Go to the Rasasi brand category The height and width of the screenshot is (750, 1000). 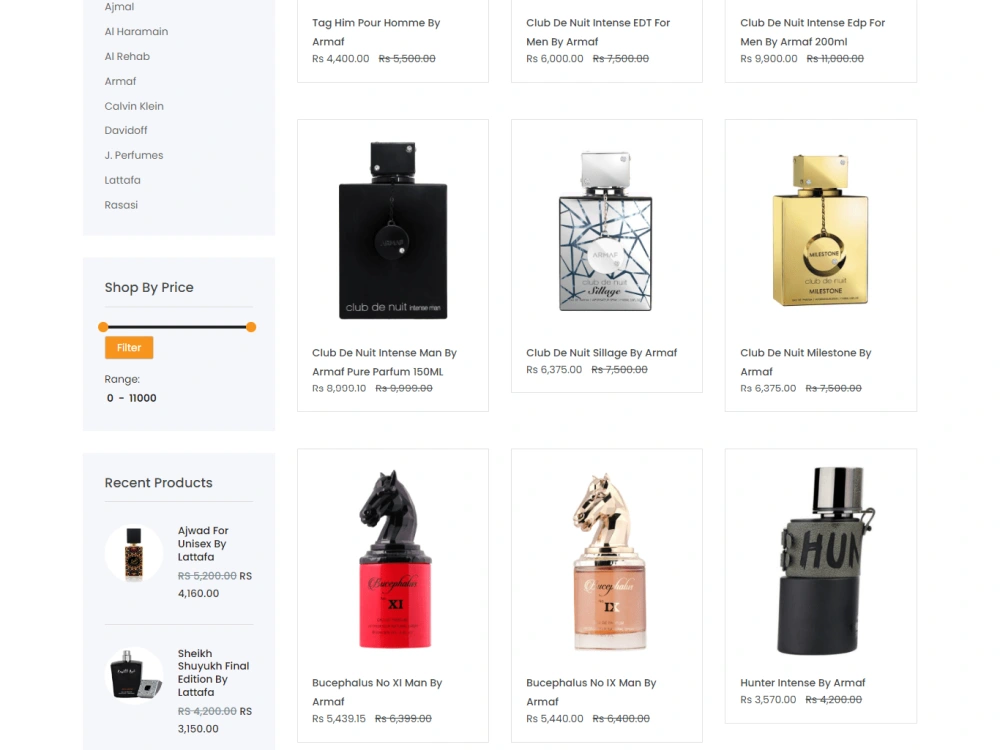coord(121,205)
